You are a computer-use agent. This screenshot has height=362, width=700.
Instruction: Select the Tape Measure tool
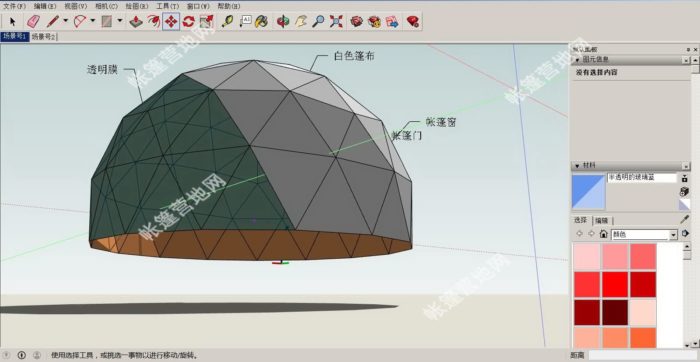(x=227, y=21)
